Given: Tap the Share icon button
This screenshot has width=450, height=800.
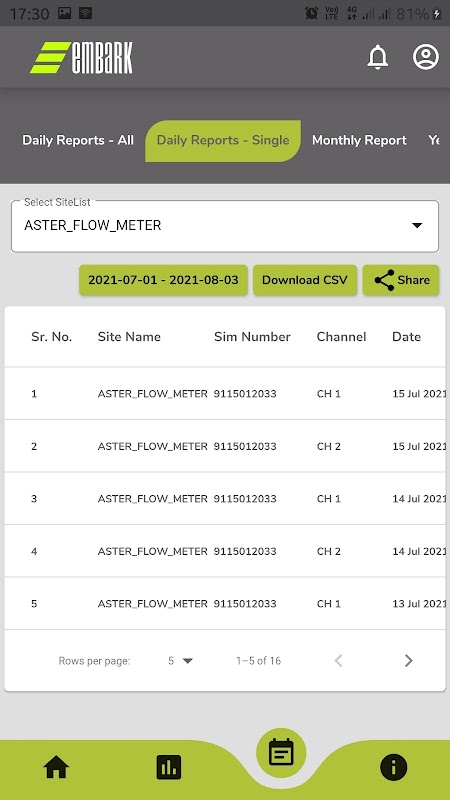Looking at the screenshot, I should coord(401,280).
